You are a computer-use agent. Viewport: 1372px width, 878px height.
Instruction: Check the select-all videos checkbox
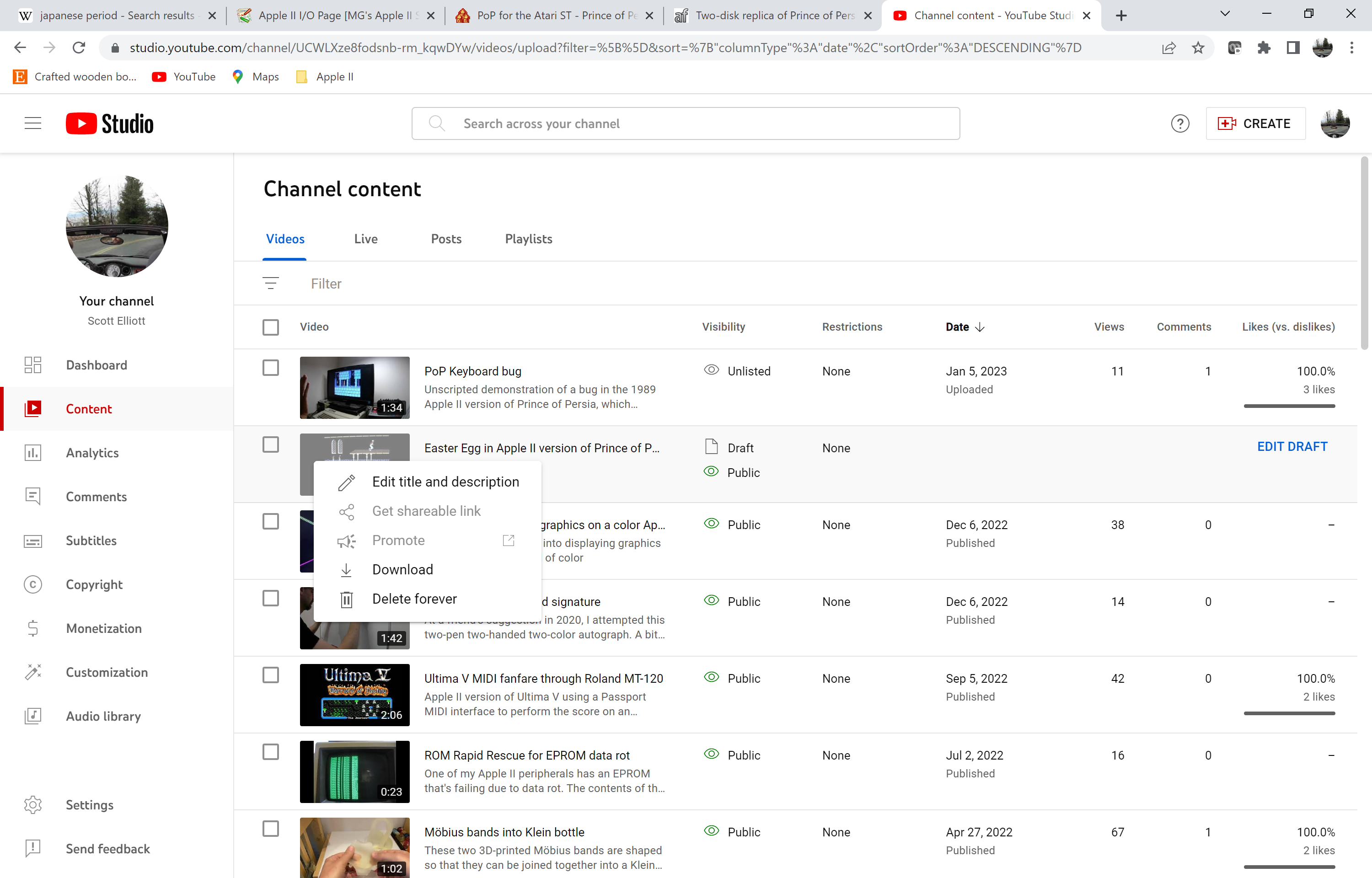pos(271,327)
